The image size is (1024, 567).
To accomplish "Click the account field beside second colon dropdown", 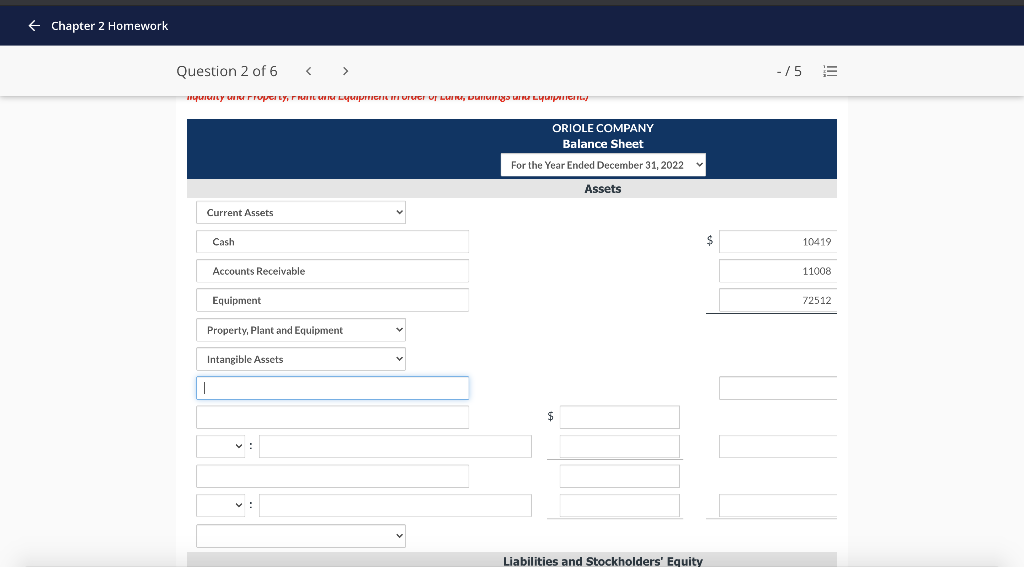I will point(395,506).
